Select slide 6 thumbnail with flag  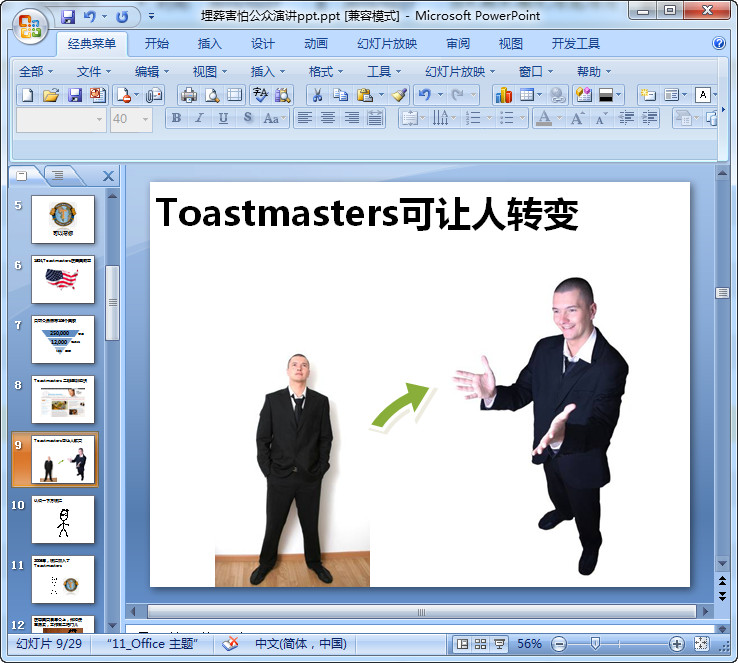point(63,280)
